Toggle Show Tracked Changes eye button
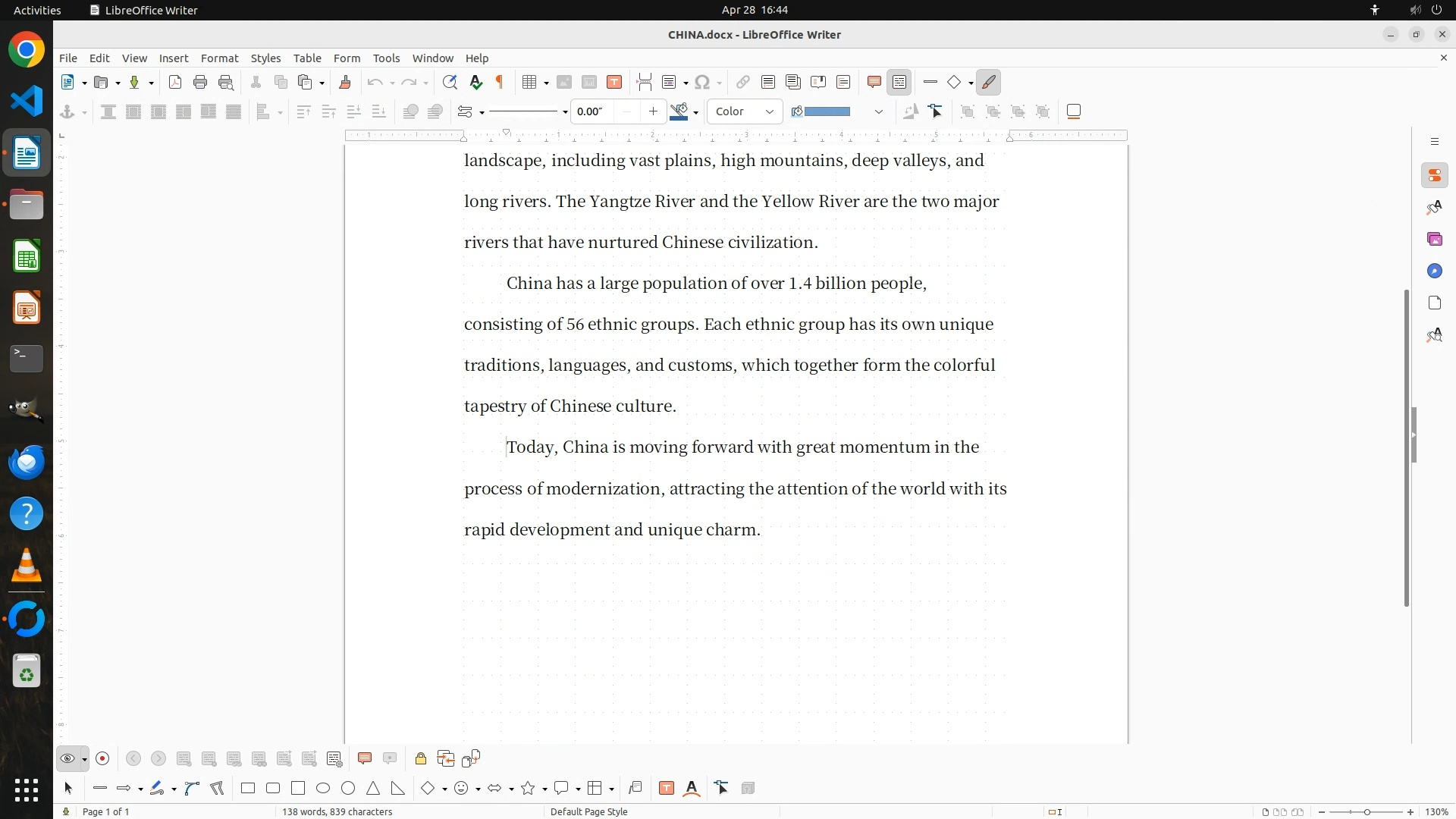The height and width of the screenshot is (819, 1456). [67, 758]
